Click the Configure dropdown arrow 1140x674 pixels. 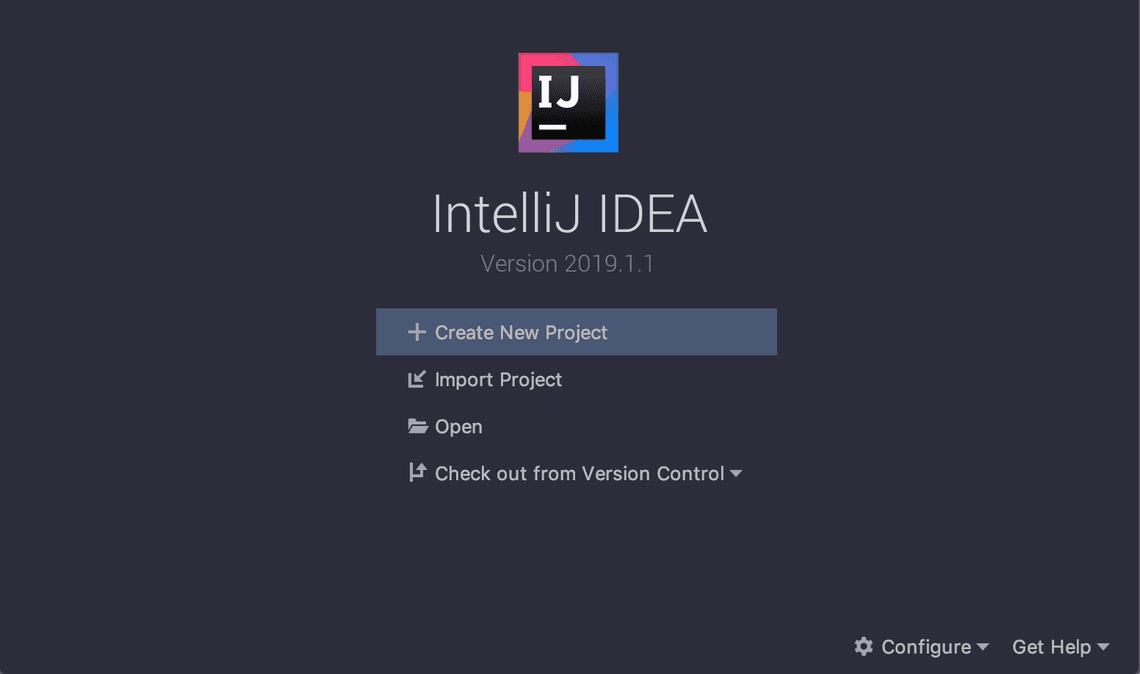(985, 648)
